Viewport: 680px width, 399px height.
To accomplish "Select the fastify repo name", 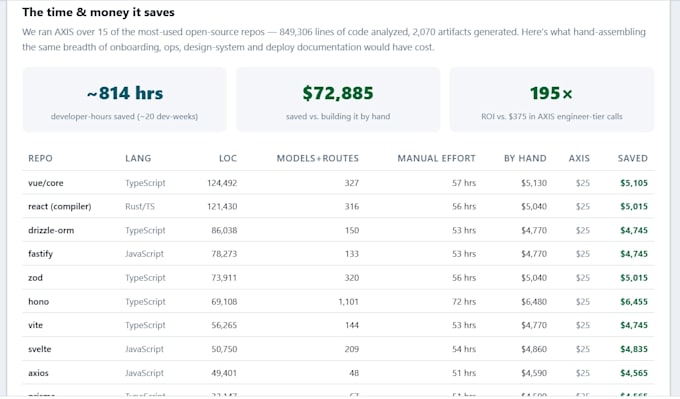I will (40, 254).
